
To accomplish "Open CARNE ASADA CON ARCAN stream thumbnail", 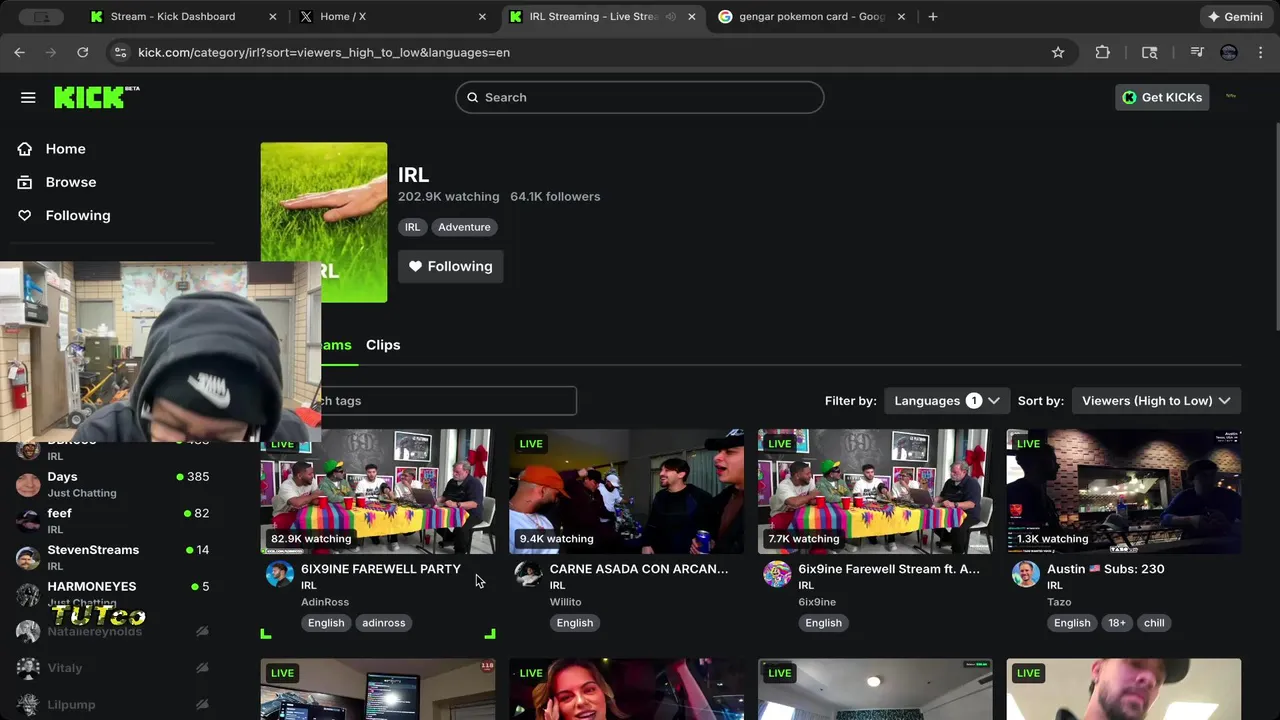I will click(x=627, y=492).
